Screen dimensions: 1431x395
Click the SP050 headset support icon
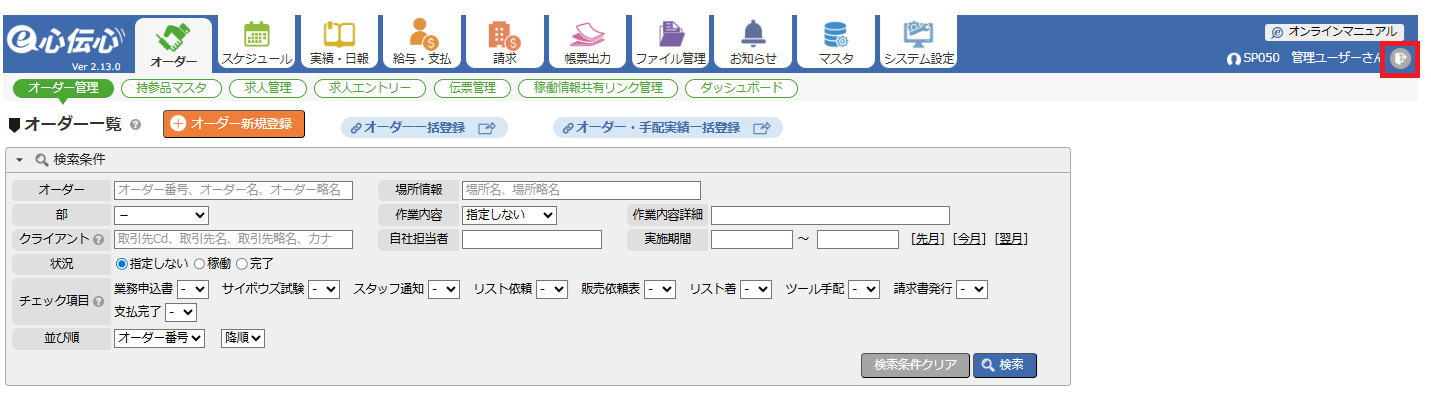(x=1233, y=59)
